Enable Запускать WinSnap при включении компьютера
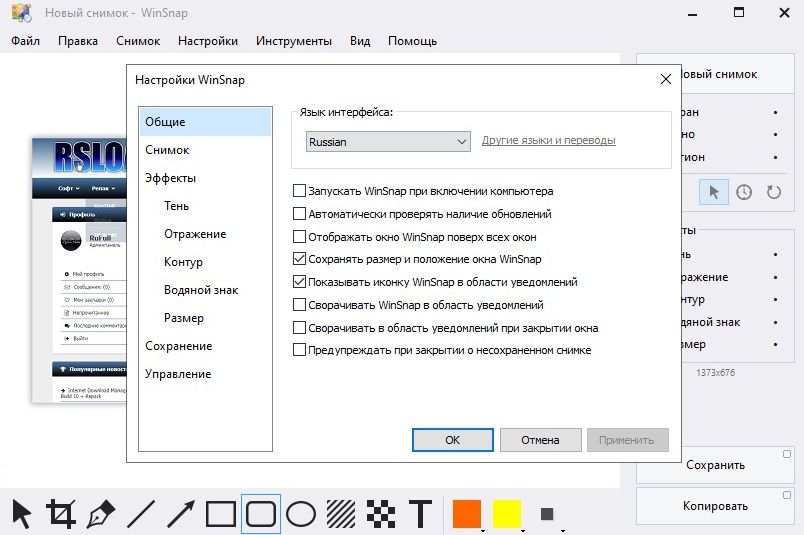The height and width of the screenshot is (535, 804). tap(299, 191)
